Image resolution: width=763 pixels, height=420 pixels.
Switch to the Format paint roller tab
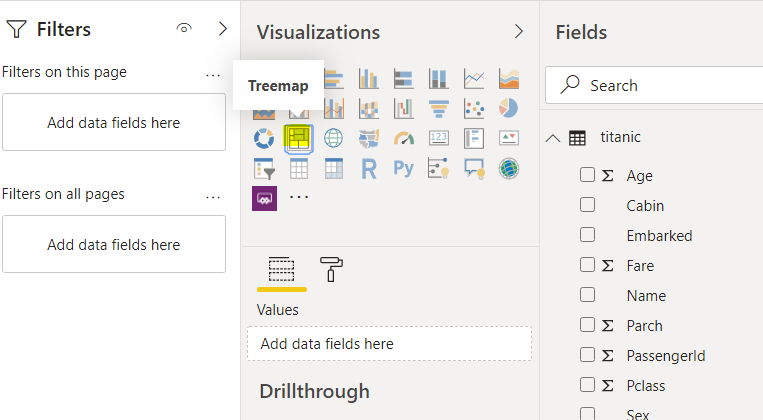331,267
